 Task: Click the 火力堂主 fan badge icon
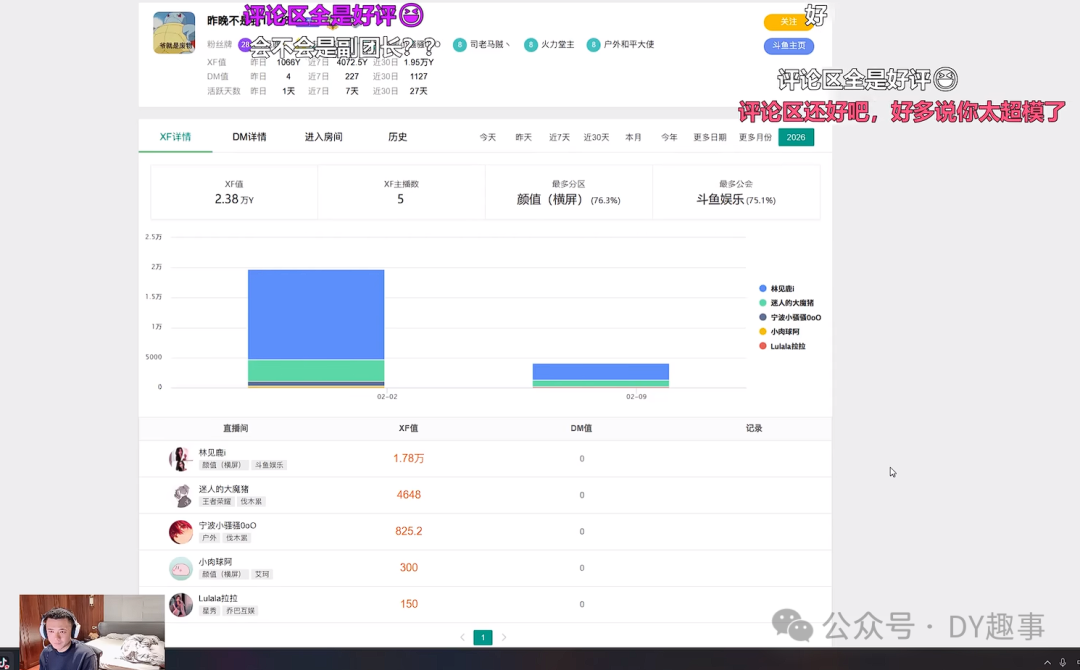530,45
